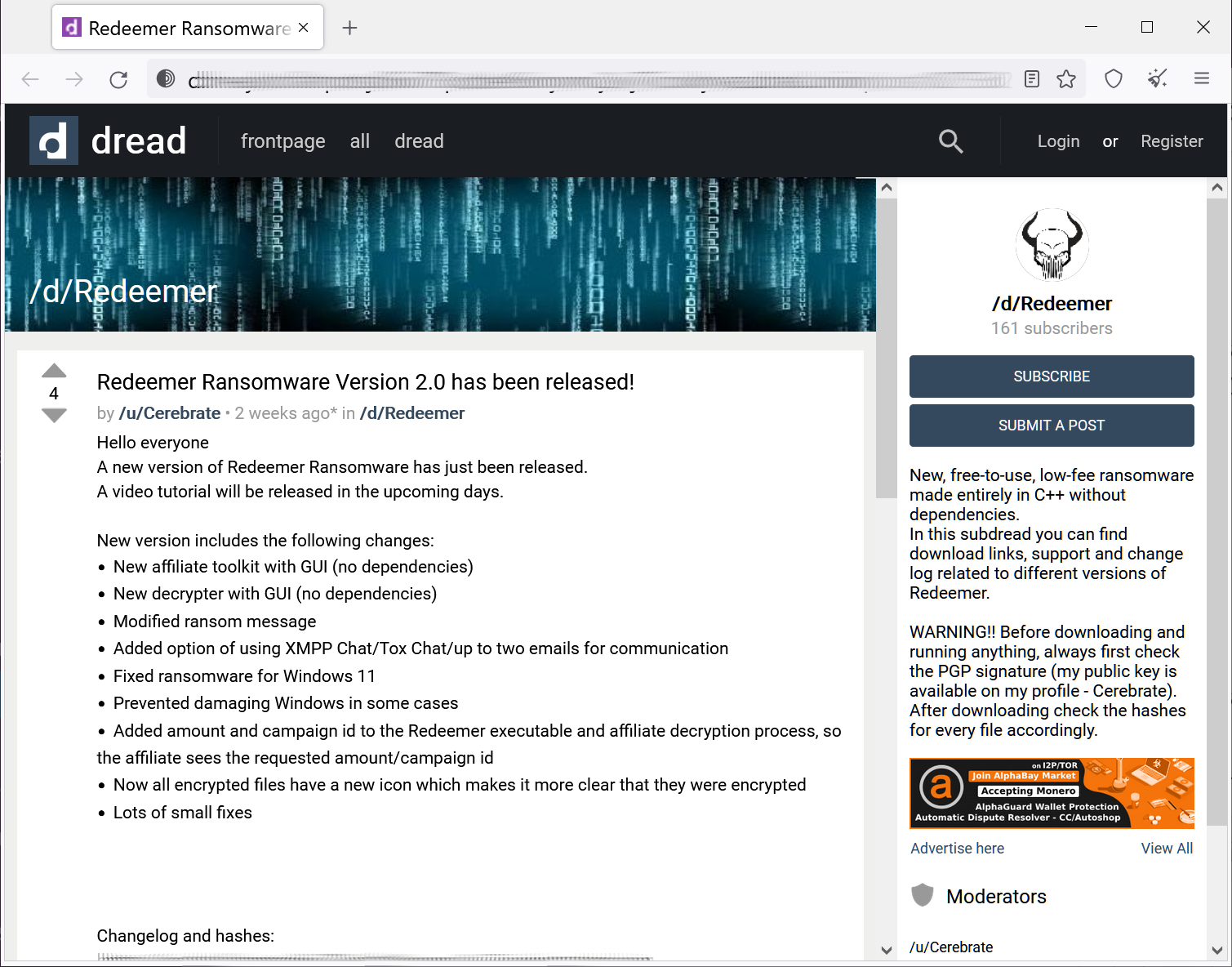Click the SUBMIT A POST button
Viewport: 1232px width, 967px height.
1052,426
